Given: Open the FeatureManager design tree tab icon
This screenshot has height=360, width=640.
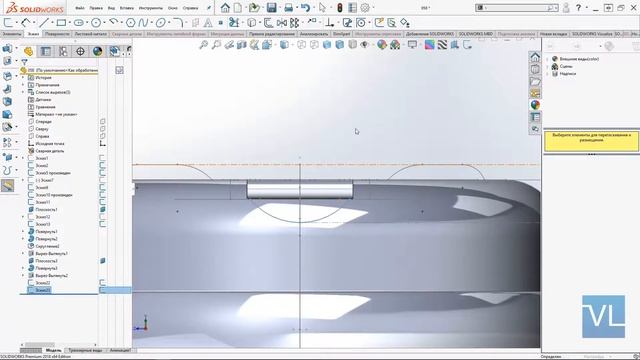Looking at the screenshot, I should click(x=28, y=51).
